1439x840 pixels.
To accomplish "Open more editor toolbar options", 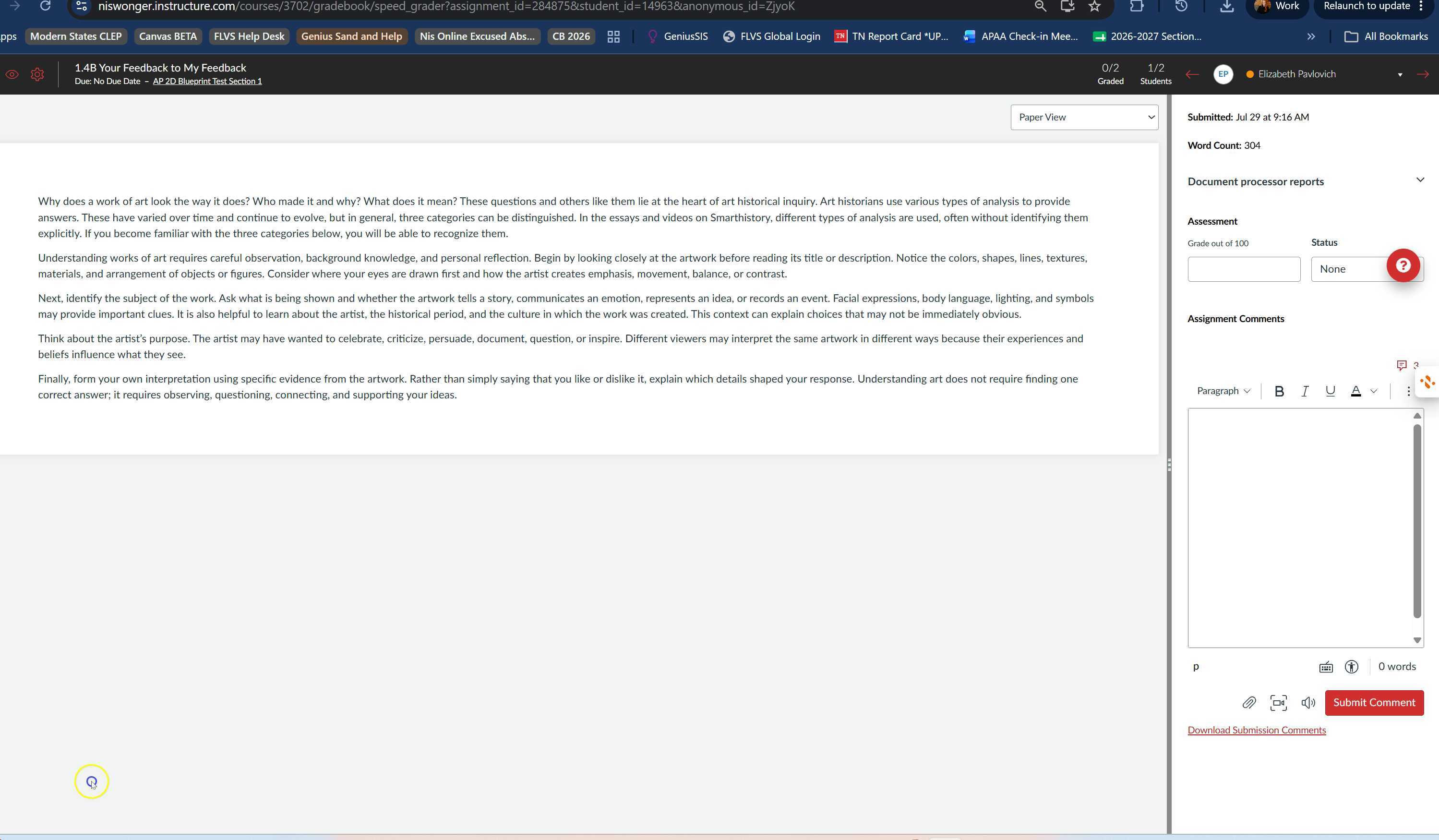I will (1408, 391).
